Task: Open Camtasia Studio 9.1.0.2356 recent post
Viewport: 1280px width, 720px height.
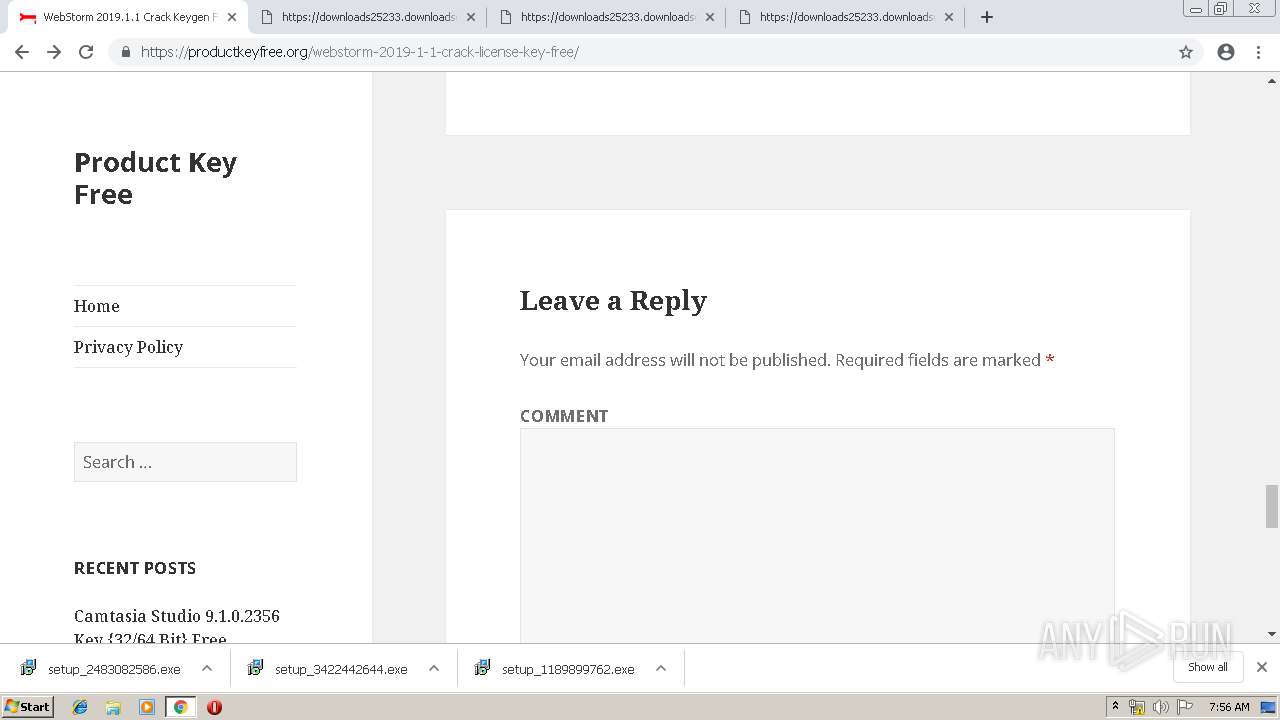Action: pyautogui.click(x=177, y=627)
